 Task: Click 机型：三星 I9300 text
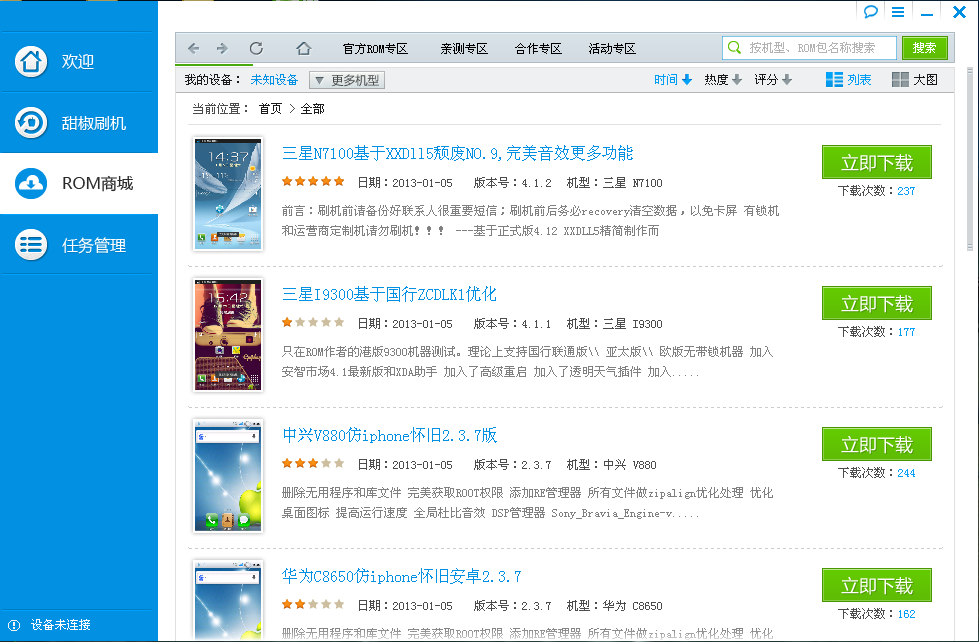point(614,324)
